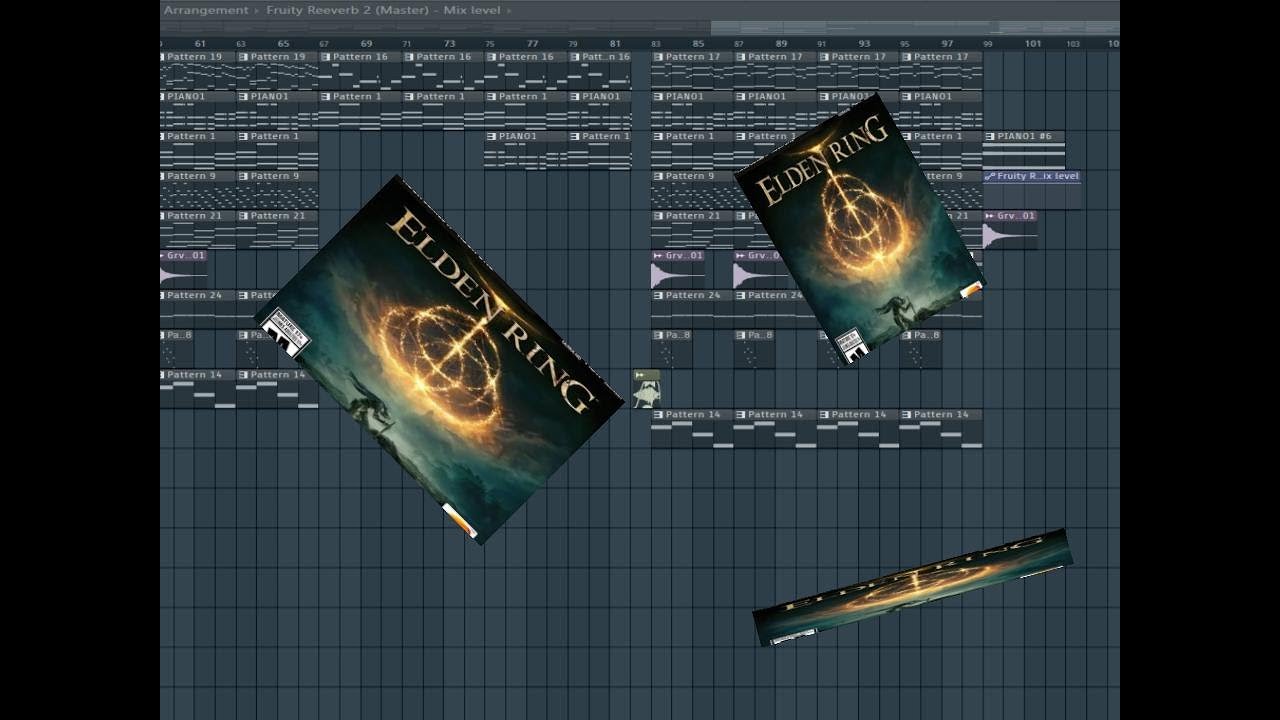Open menu icon of PIANO1 #6 clip

click(990, 136)
